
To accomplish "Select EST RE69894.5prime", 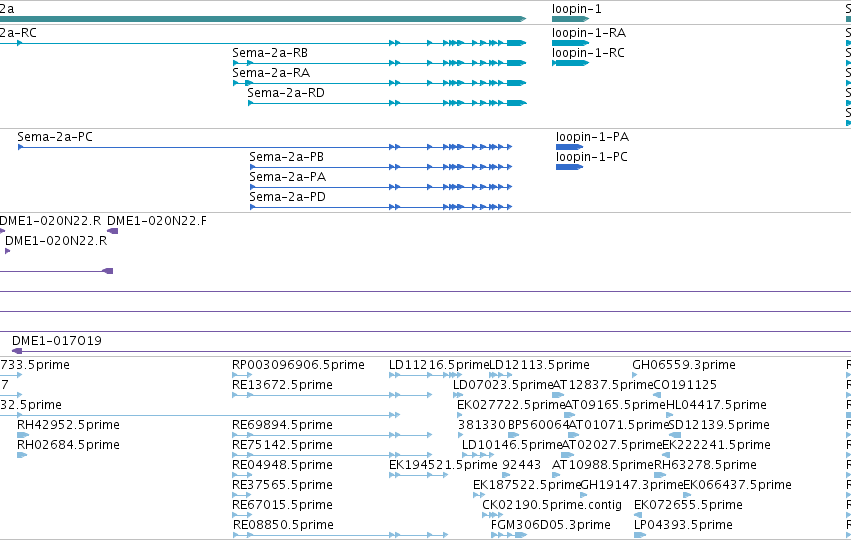I will tap(282, 425).
